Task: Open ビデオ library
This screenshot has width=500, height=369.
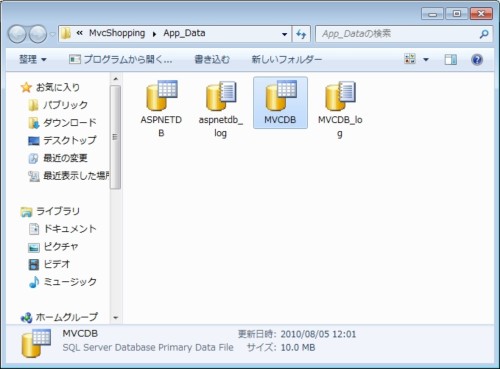Action: click(x=49, y=264)
